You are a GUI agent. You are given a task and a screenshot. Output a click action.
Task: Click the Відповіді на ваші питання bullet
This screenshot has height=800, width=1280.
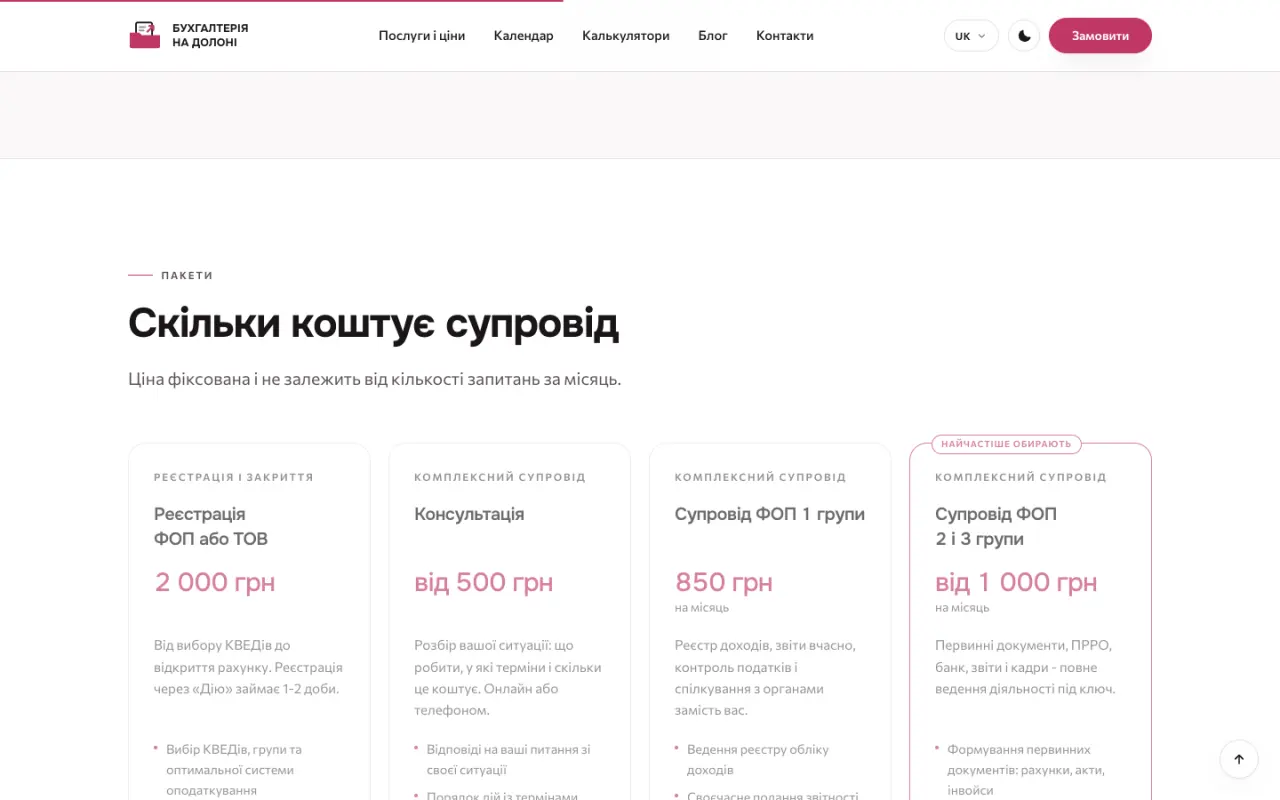pos(508,760)
